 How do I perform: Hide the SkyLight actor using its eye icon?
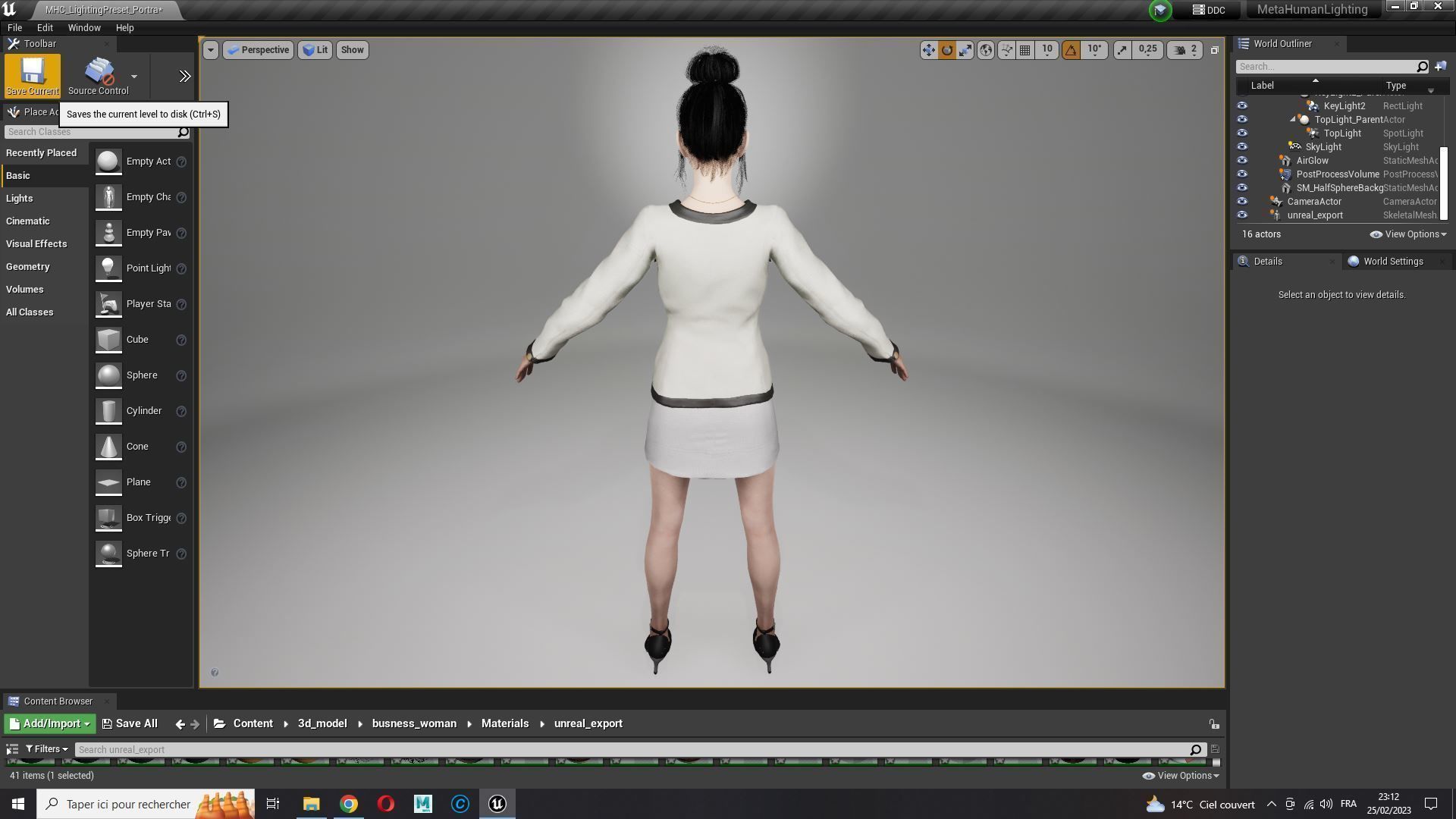click(1242, 147)
